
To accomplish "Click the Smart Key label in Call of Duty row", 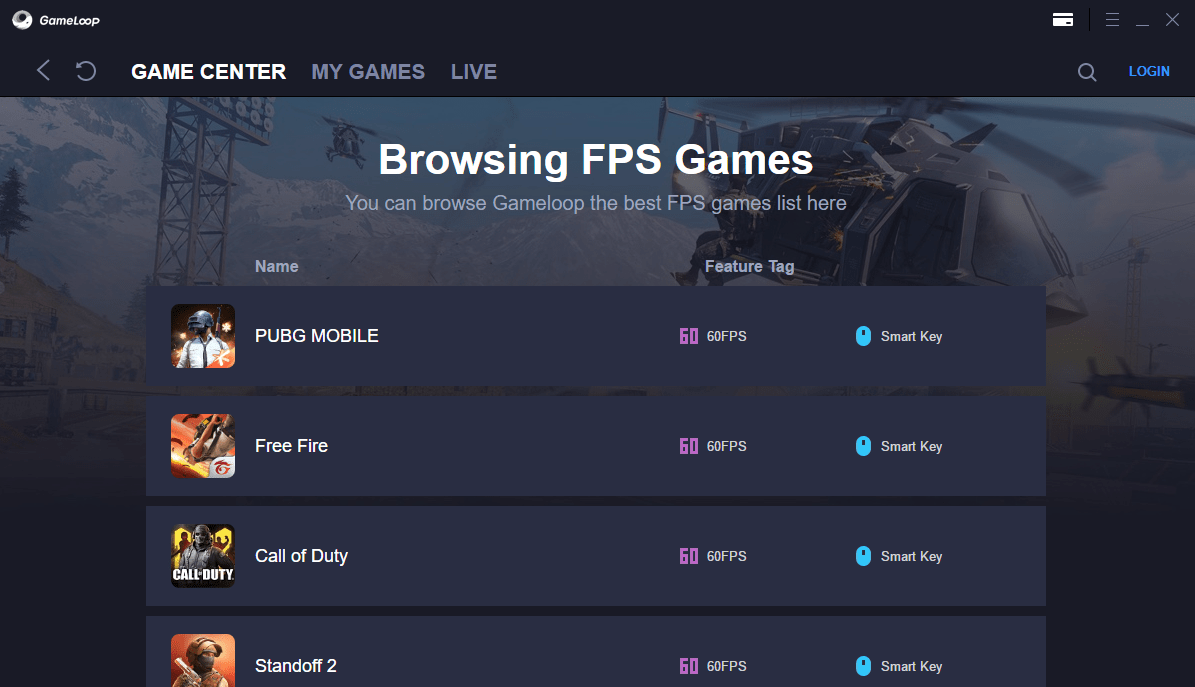I will 911,557.
